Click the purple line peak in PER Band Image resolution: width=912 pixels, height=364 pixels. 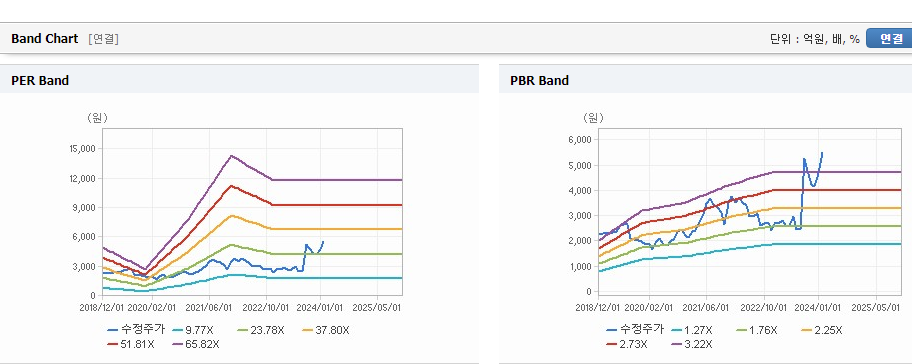231,155
